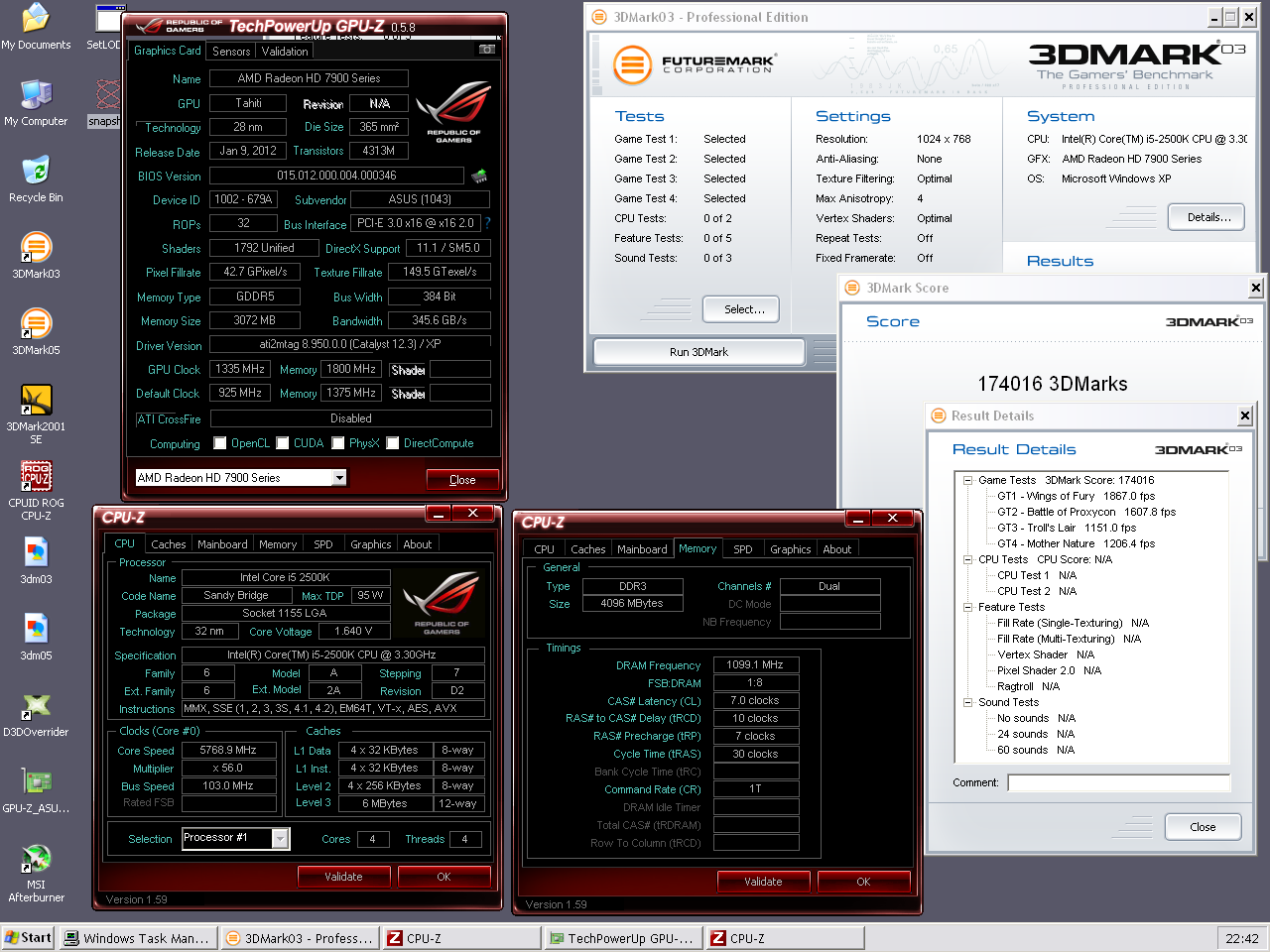Switch to 3DMark03 Professional taskbar button
Viewport: 1270px width, 952px height.
point(300,938)
